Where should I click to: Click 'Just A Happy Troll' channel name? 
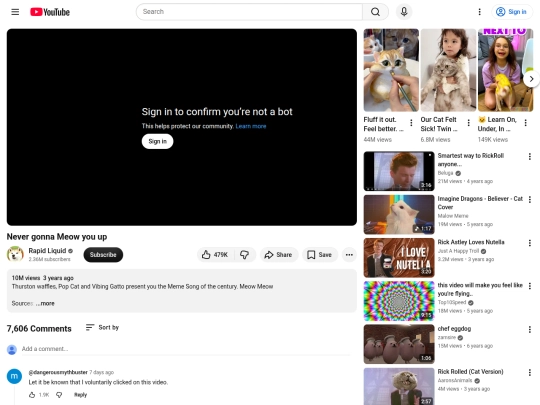pyautogui.click(x=458, y=251)
